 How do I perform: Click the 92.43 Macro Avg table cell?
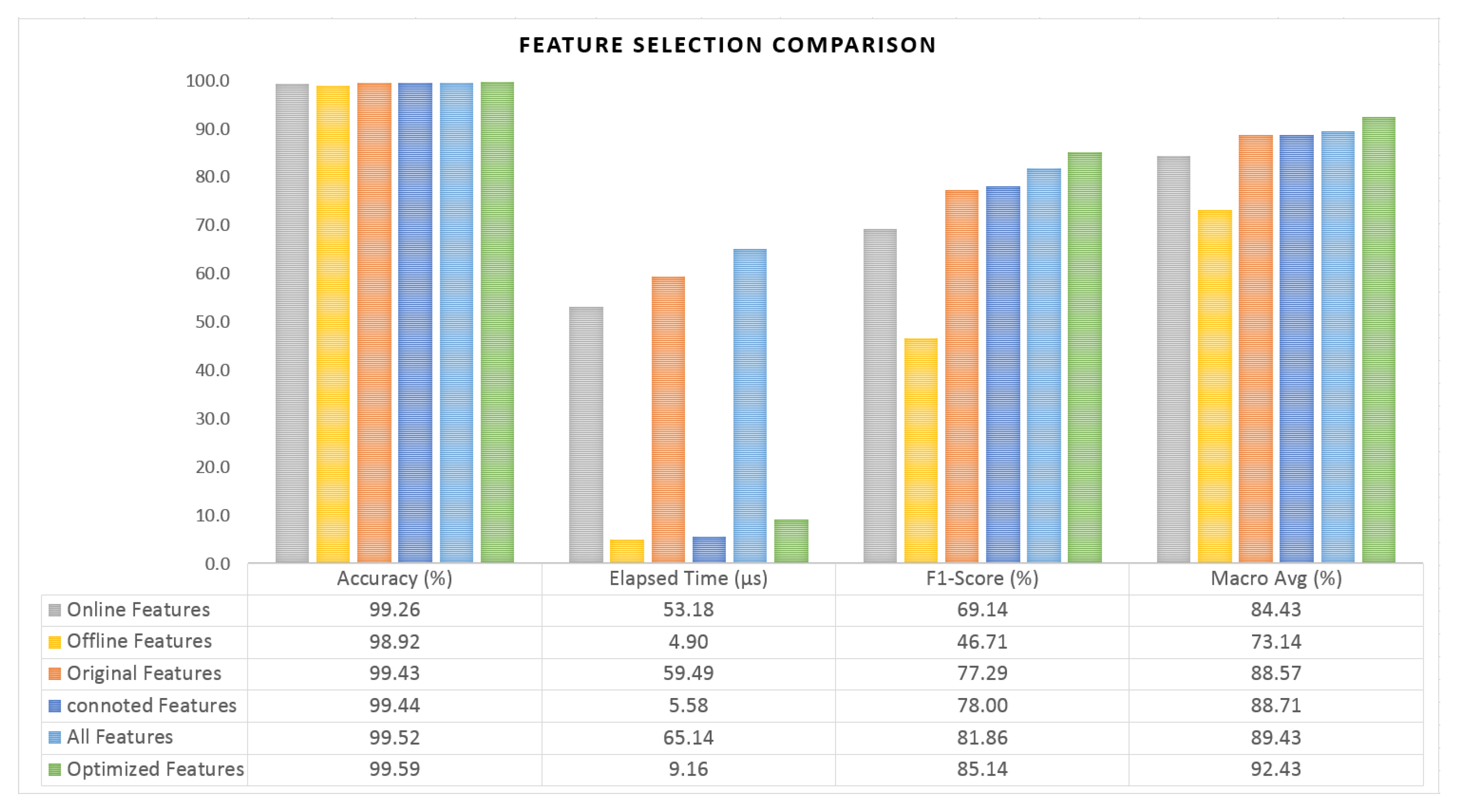click(1276, 770)
